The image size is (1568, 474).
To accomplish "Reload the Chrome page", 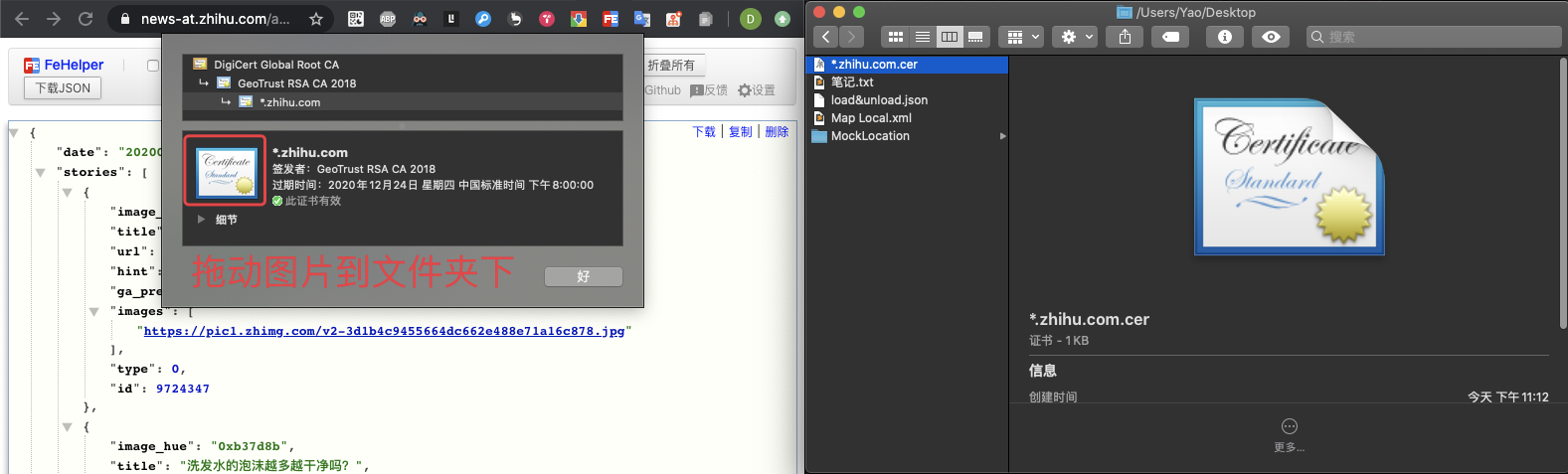I will 86,19.
